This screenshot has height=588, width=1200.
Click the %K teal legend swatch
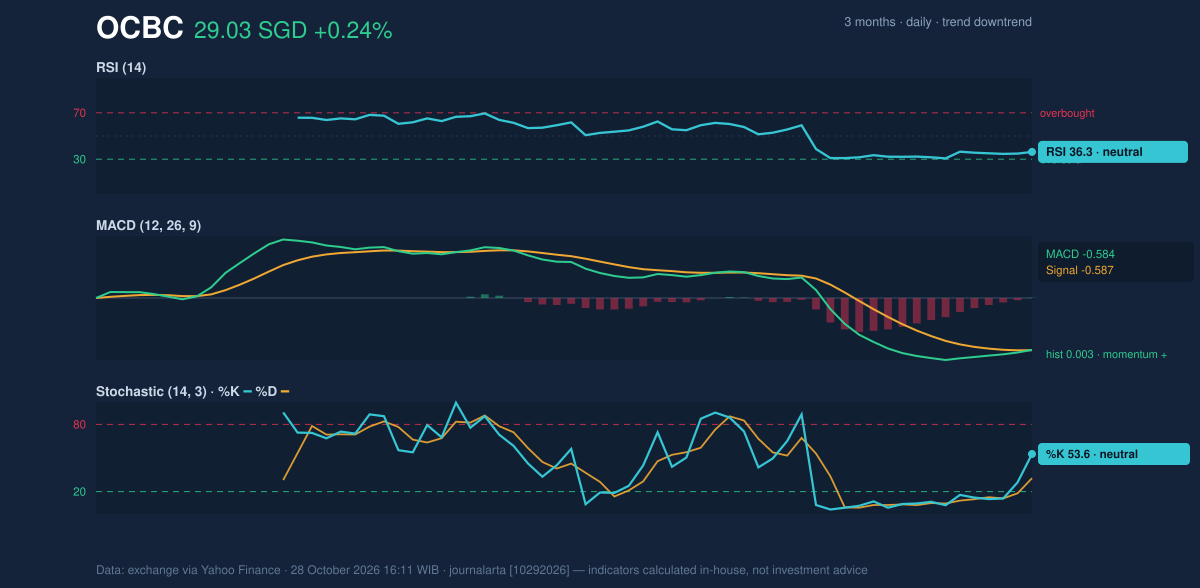click(x=248, y=392)
